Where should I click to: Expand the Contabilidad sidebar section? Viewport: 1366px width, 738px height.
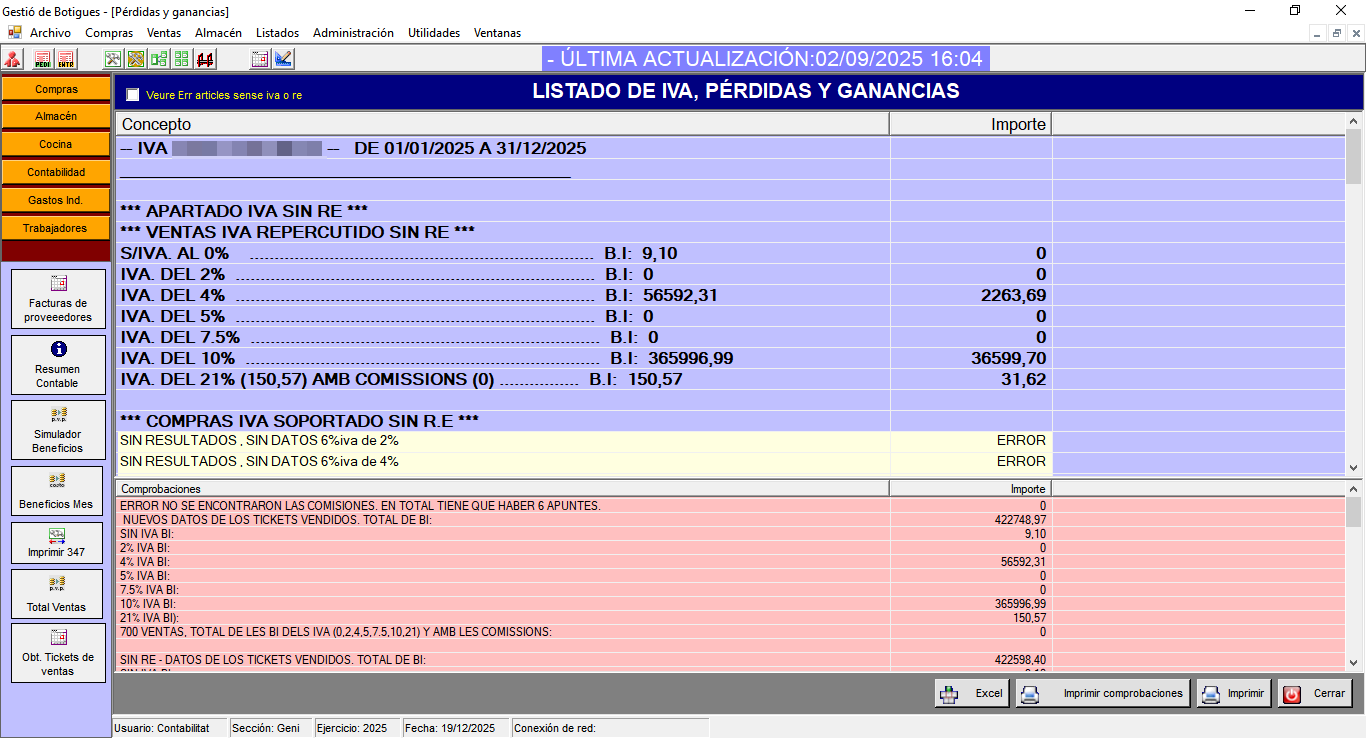pos(56,172)
